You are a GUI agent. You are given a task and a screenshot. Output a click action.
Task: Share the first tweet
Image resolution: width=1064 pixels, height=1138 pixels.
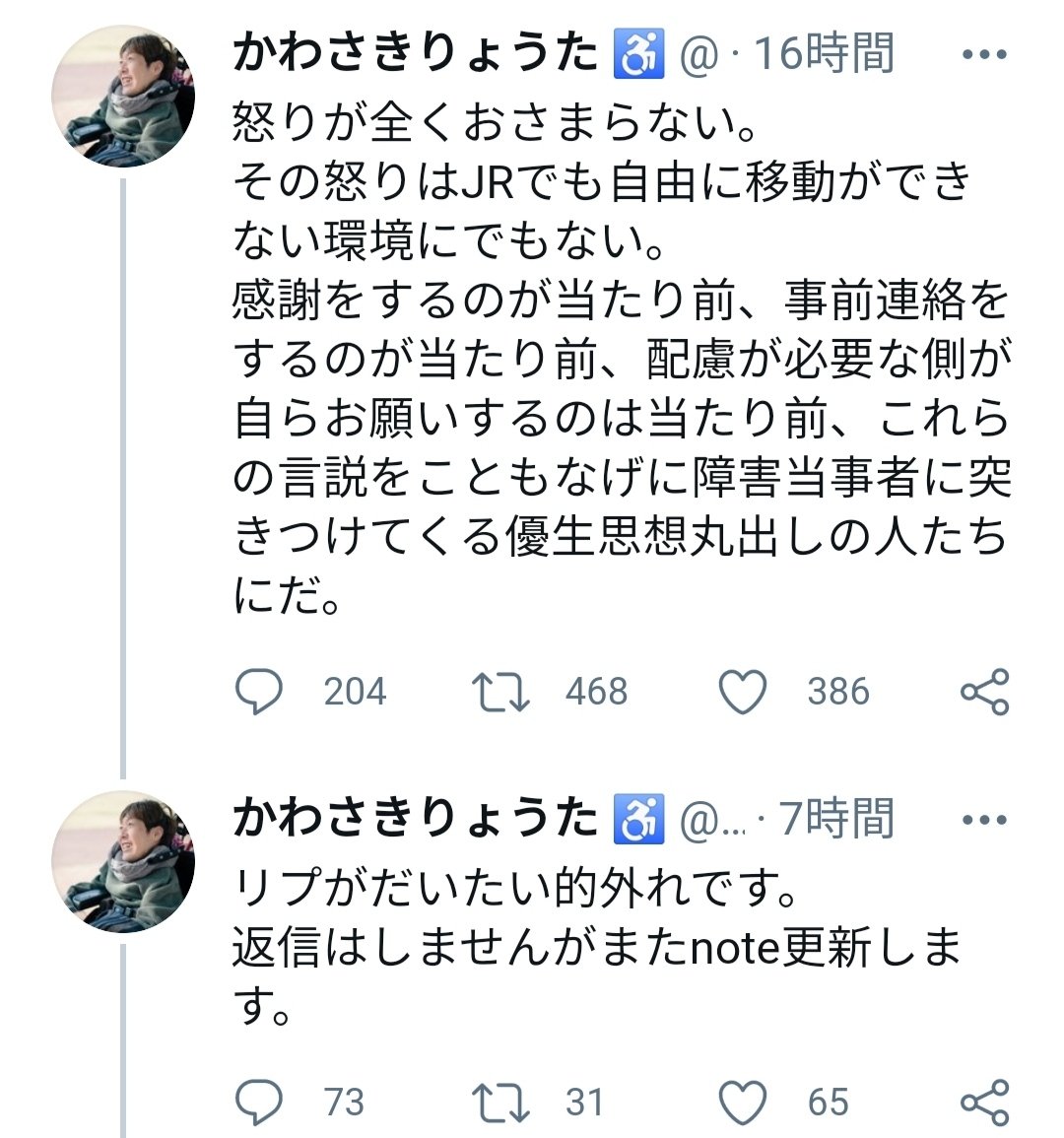[984, 692]
